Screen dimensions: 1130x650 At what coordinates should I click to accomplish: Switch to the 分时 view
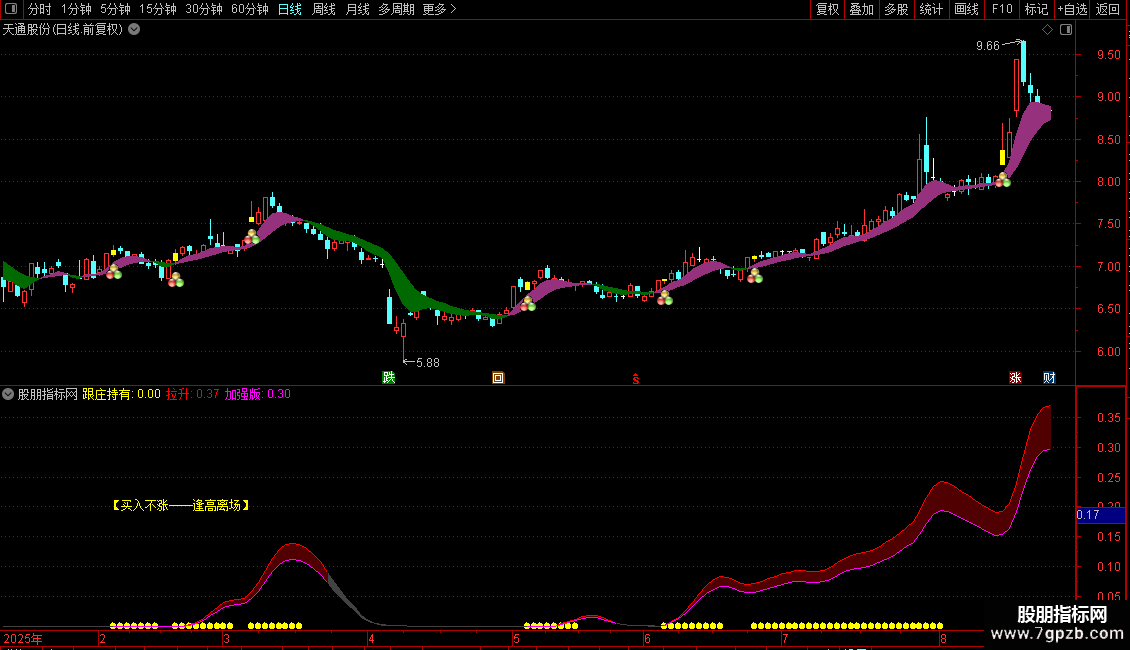tap(40, 9)
